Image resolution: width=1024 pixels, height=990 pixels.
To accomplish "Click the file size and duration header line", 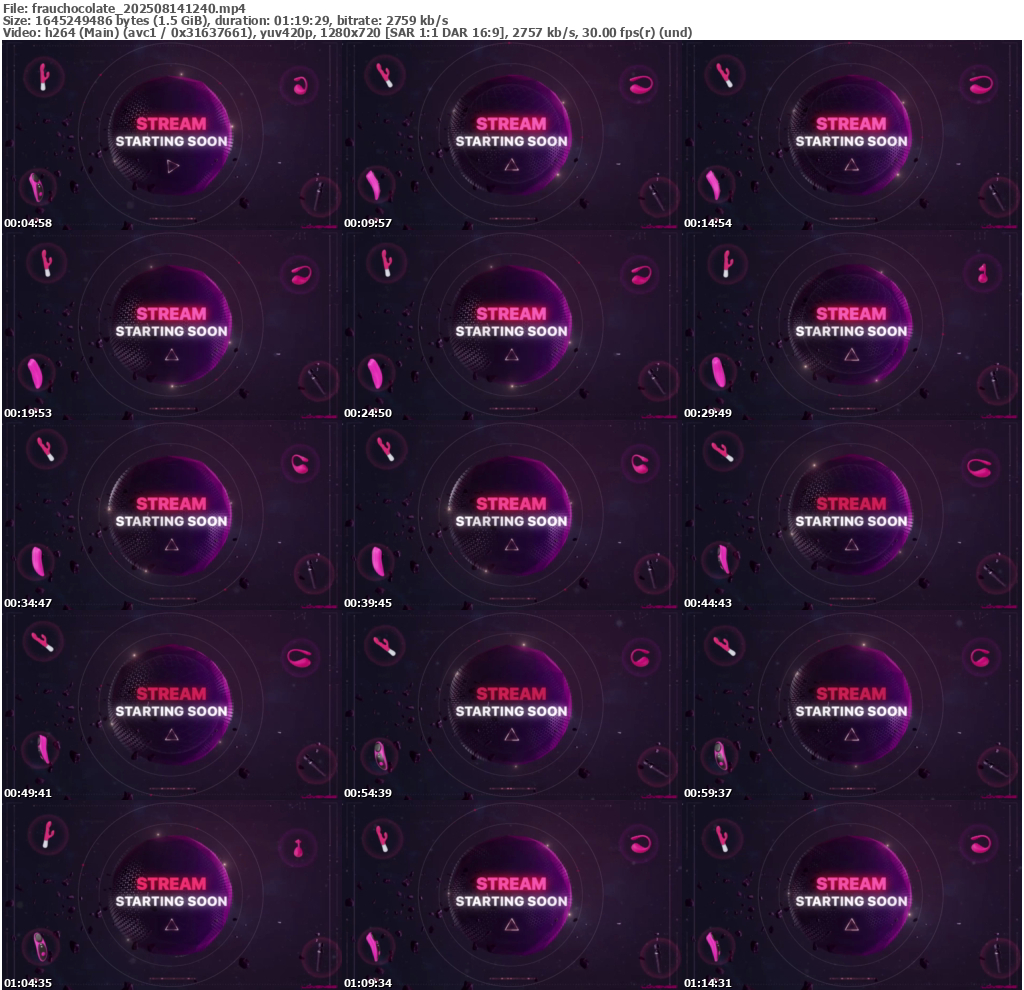I will pos(225,20).
